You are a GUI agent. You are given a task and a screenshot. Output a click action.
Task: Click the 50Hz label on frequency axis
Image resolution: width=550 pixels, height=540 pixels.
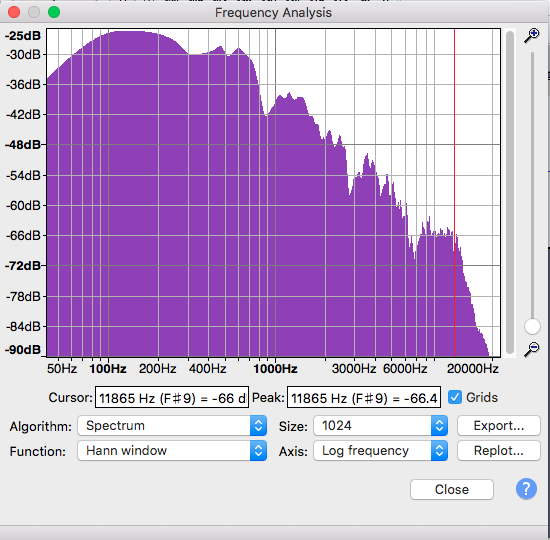(x=62, y=369)
